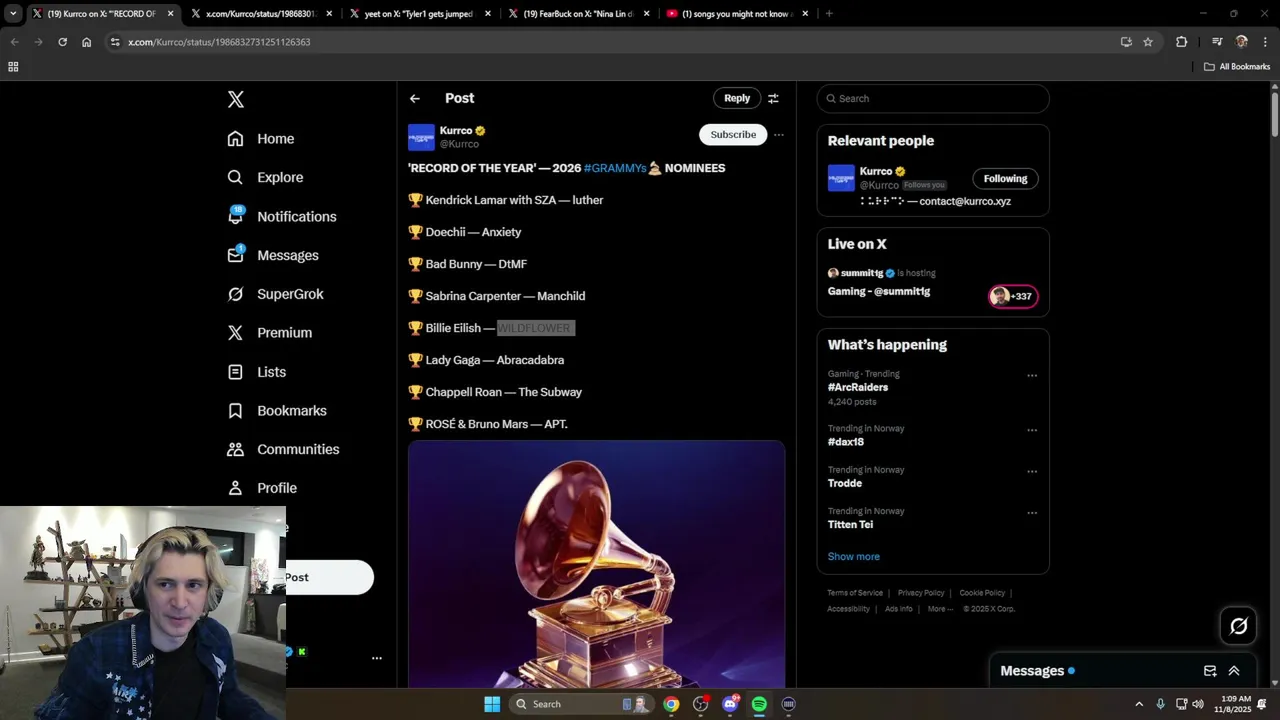This screenshot has height=720, width=1280.
Task: Click the browser home button
Action: tap(87, 42)
